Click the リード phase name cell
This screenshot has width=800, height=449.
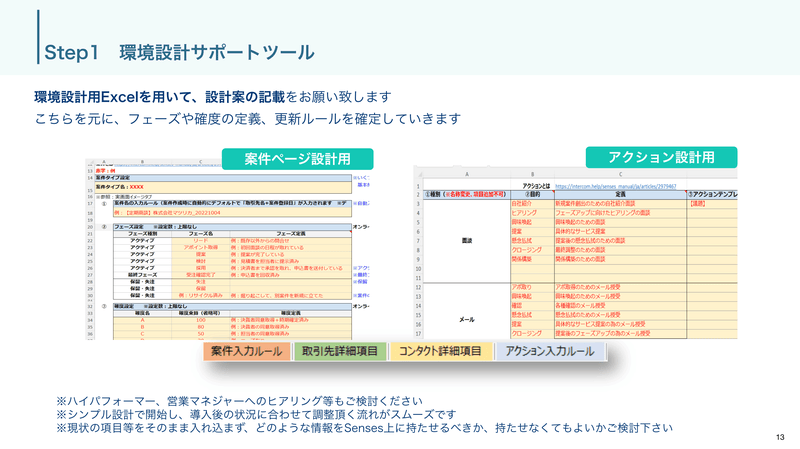point(201,240)
